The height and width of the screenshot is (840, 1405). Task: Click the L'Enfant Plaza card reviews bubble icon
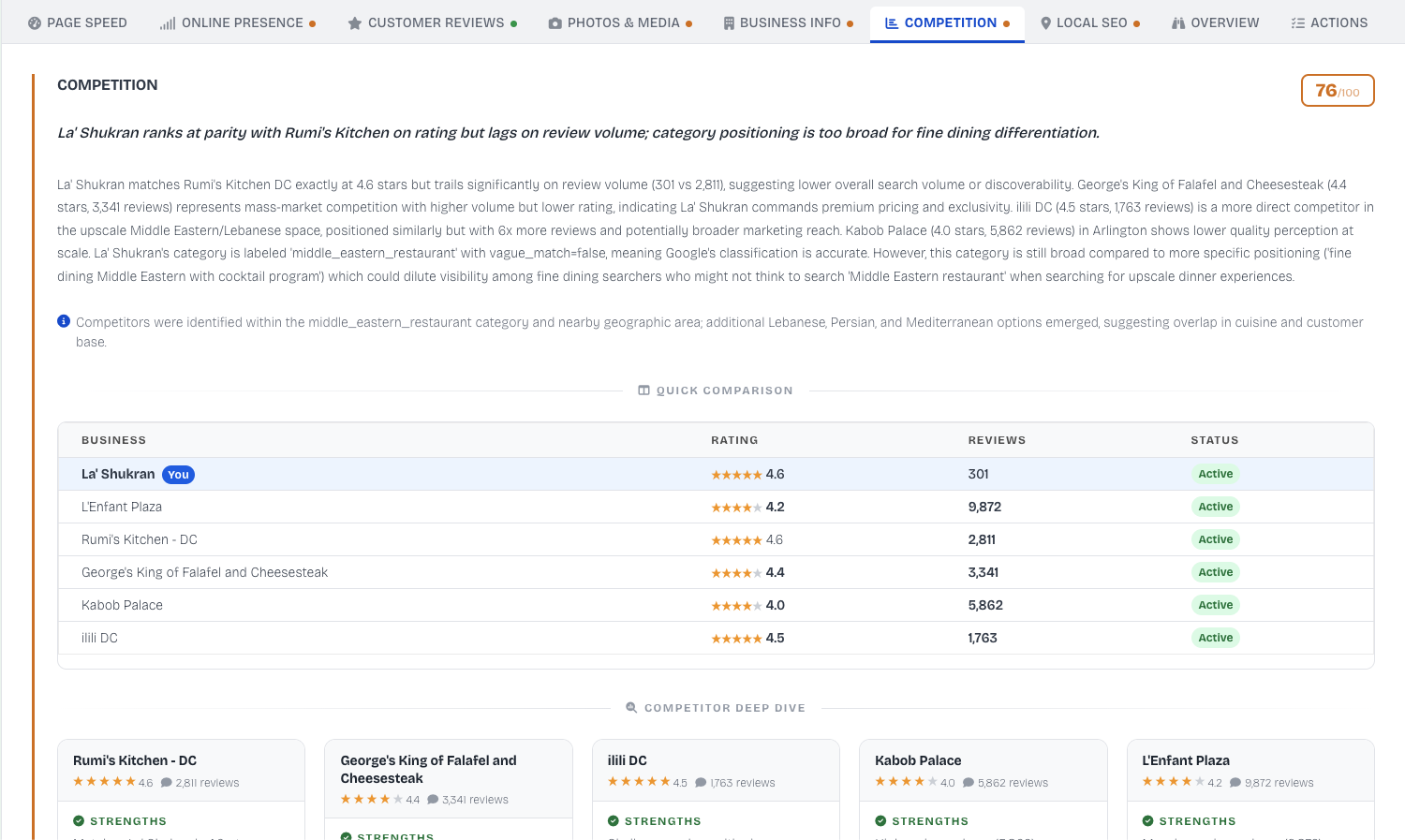pos(1235,783)
